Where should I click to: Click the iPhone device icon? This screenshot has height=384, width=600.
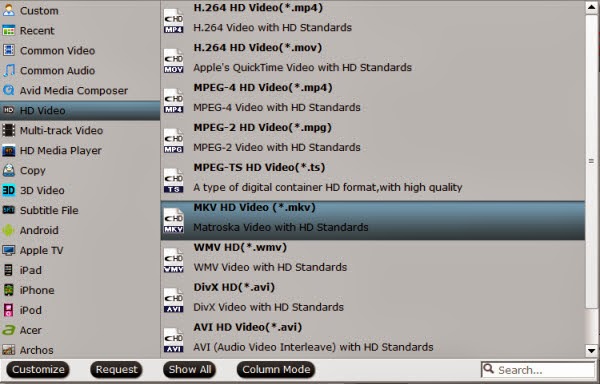[8, 290]
